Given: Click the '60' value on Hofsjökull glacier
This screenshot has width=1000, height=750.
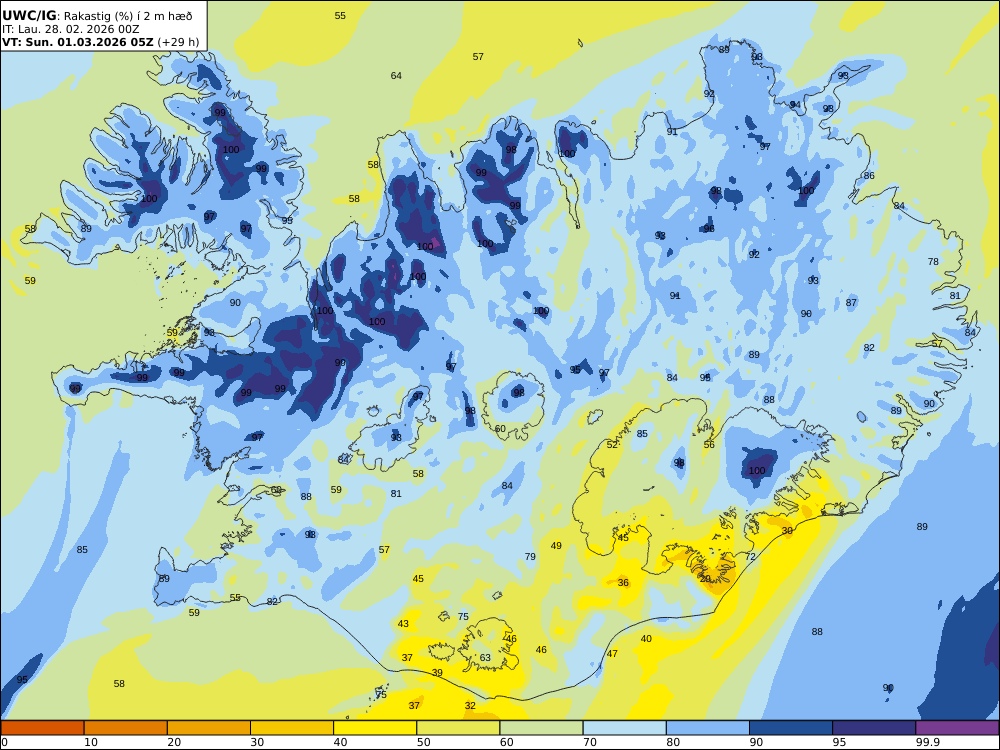Looking at the screenshot, I should (500, 429).
